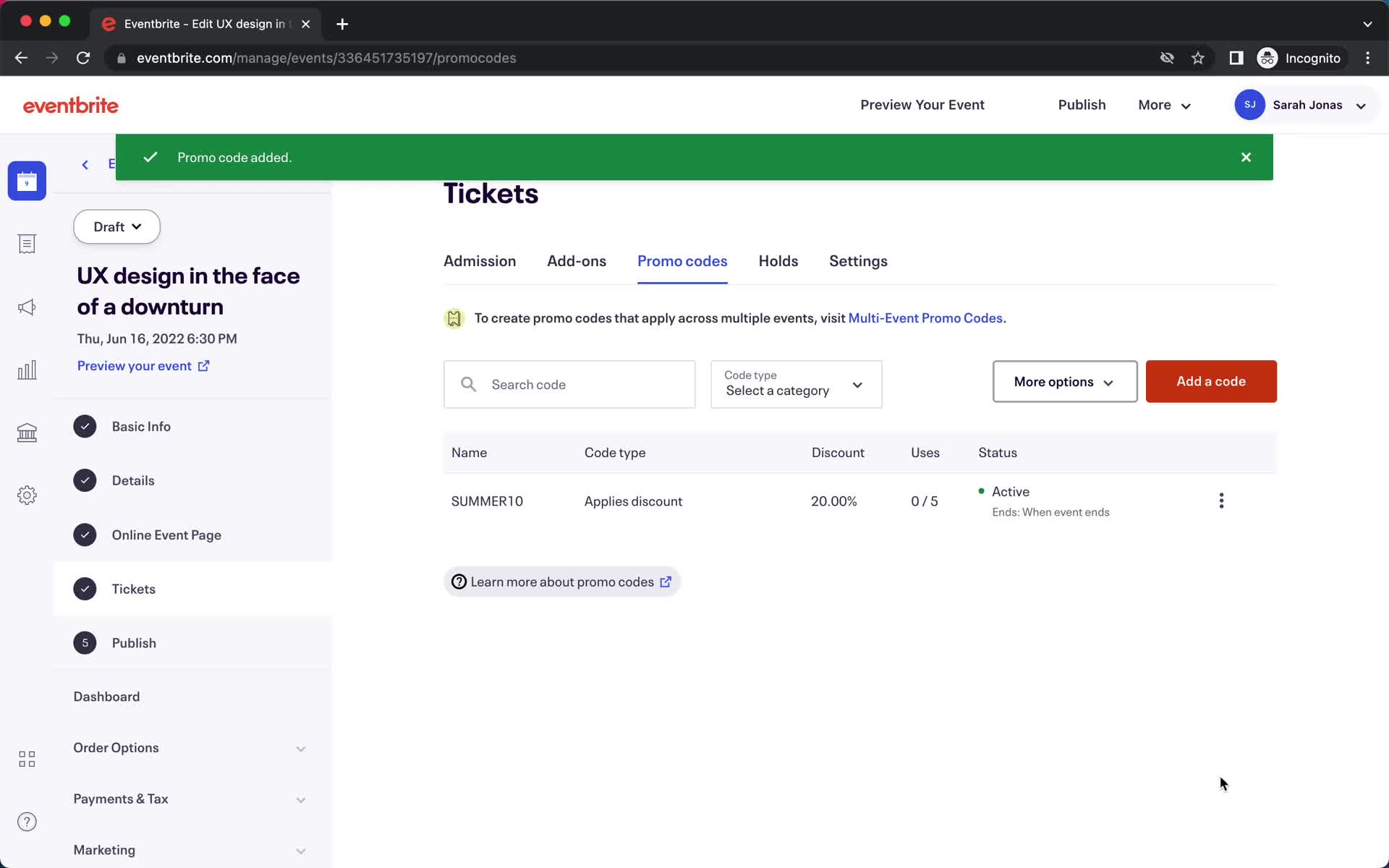
Task: Switch to the Holds tab
Action: (x=778, y=260)
